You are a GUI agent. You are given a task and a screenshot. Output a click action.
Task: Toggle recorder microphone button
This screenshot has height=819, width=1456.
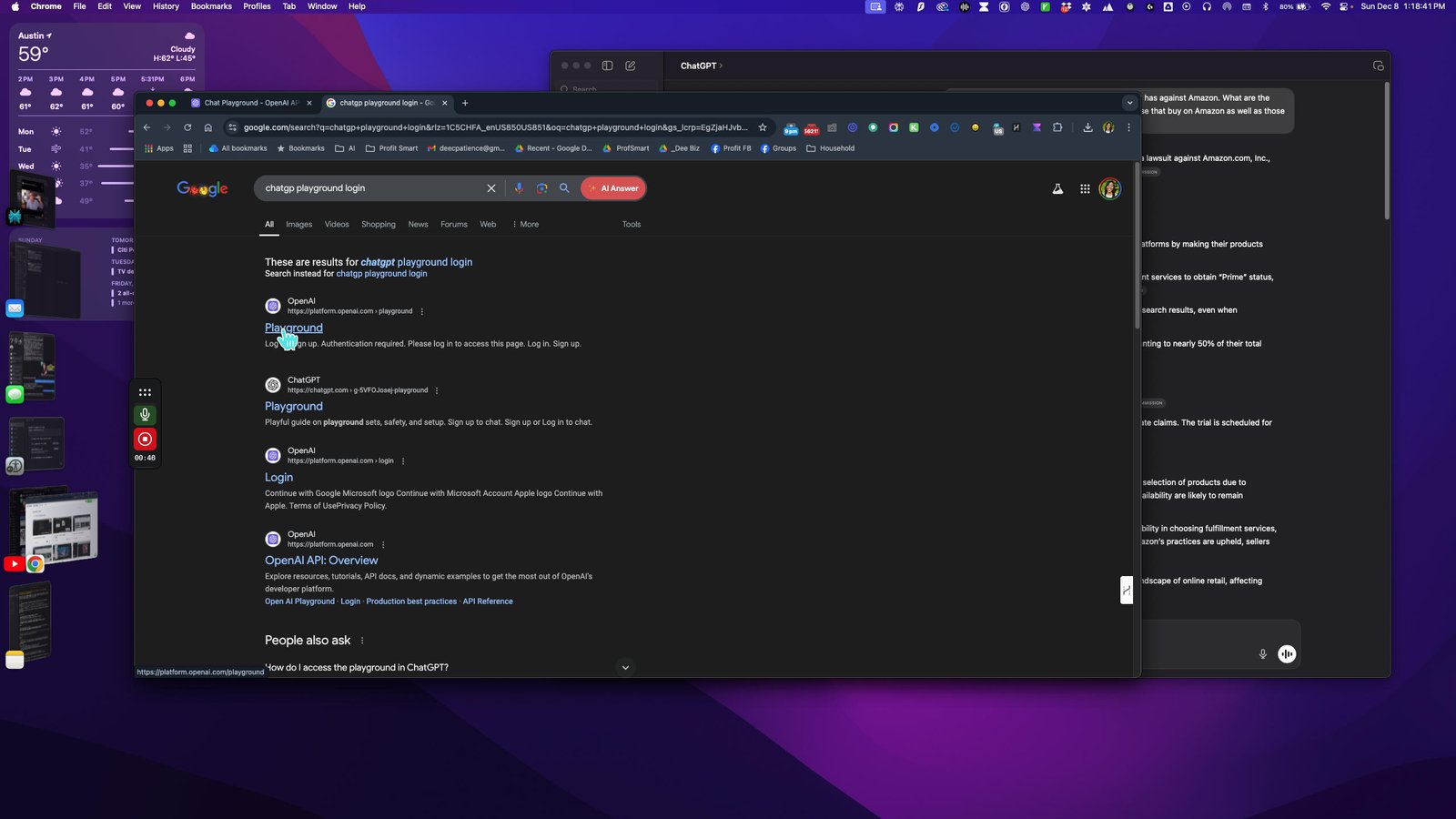point(145,415)
